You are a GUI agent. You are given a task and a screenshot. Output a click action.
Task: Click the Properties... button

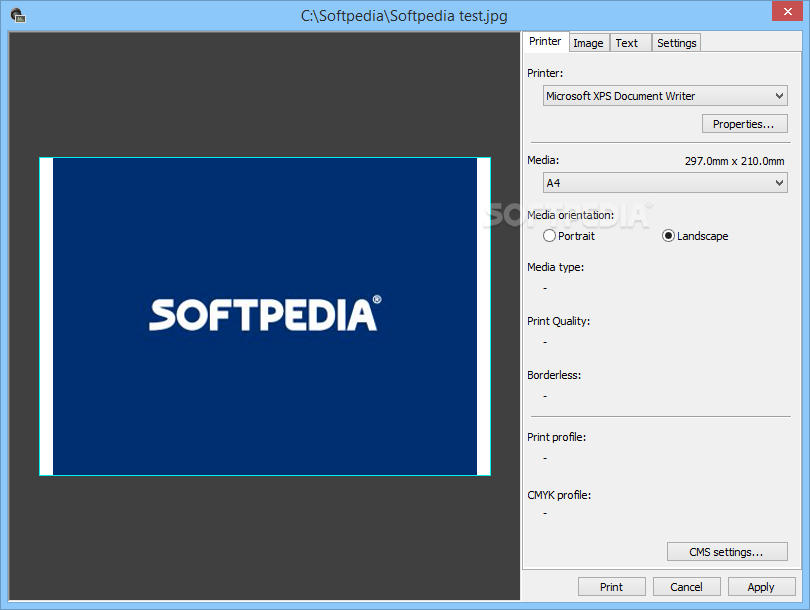[744, 124]
